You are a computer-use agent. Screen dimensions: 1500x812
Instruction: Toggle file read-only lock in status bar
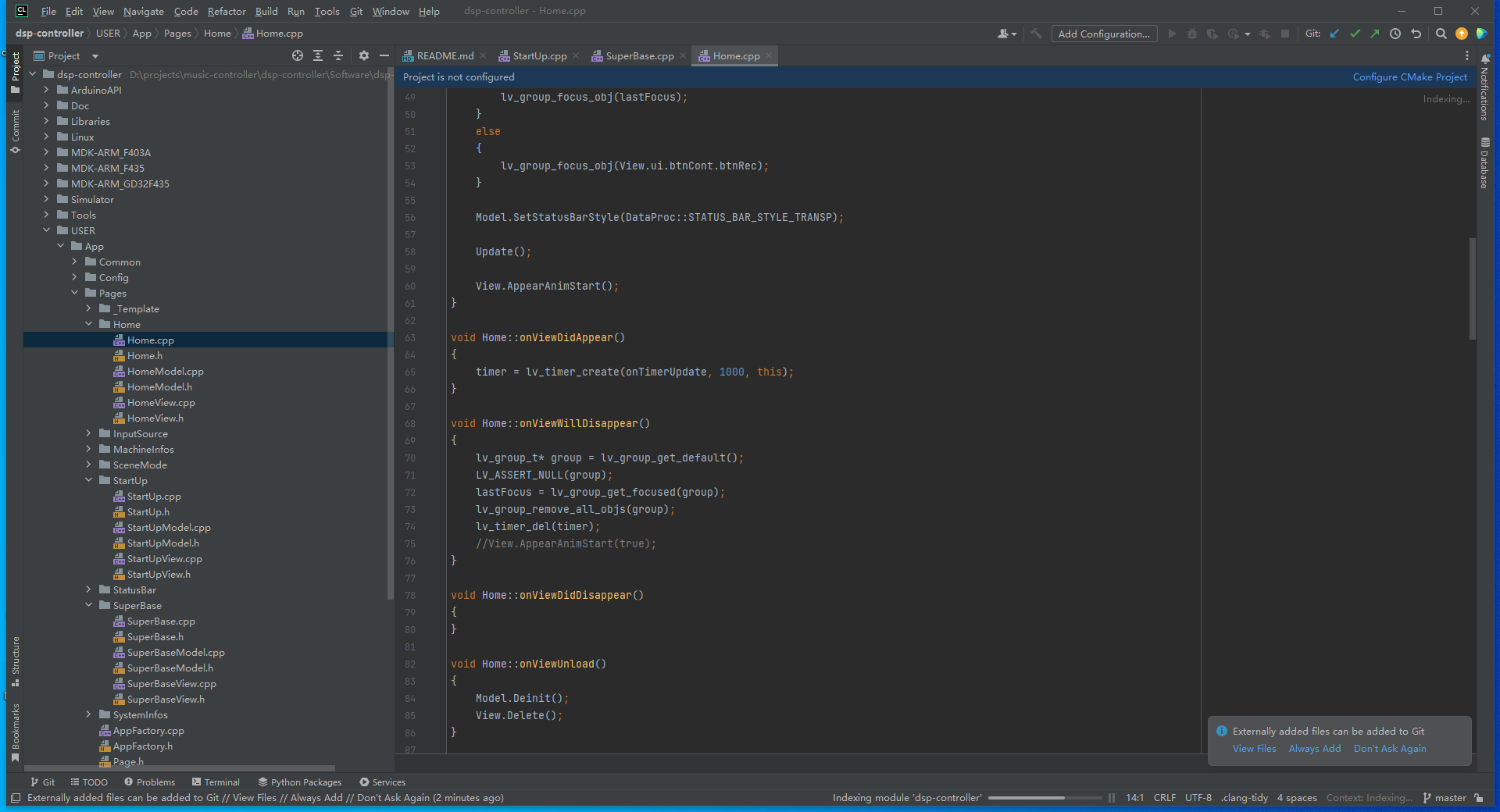click(1479, 798)
